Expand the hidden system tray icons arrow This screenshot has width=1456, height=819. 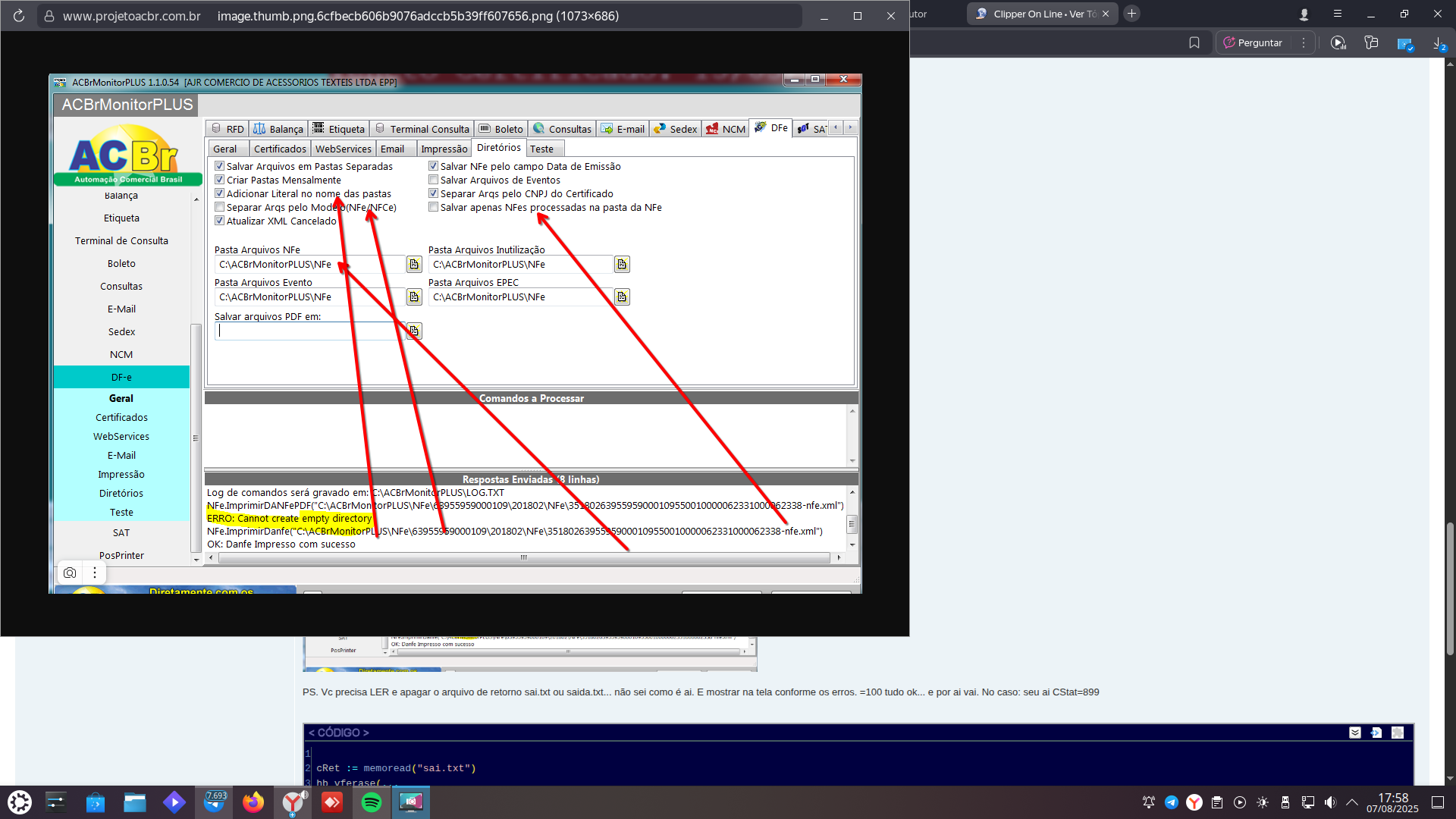[1352, 802]
